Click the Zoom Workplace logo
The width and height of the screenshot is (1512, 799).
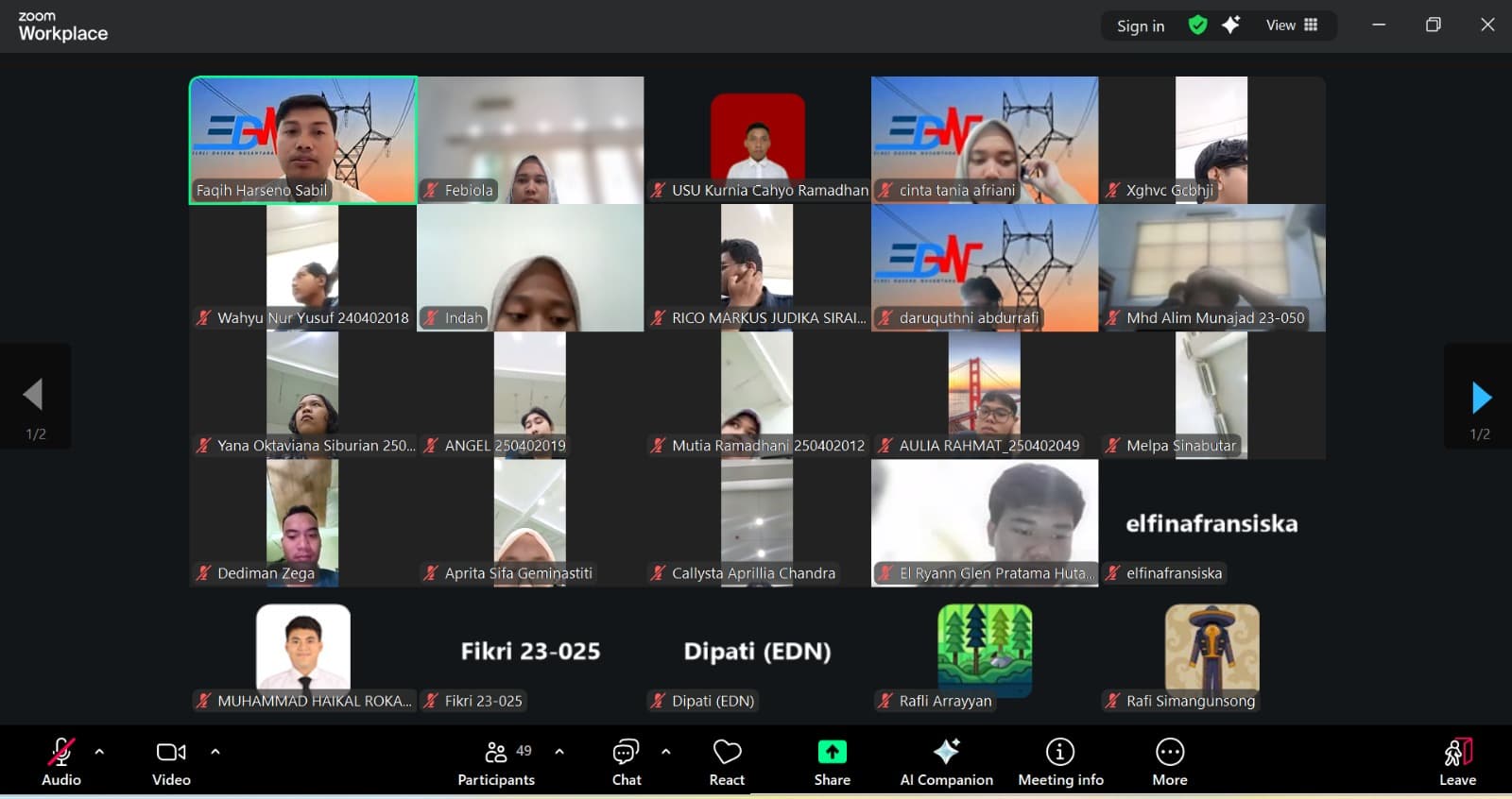(x=62, y=26)
